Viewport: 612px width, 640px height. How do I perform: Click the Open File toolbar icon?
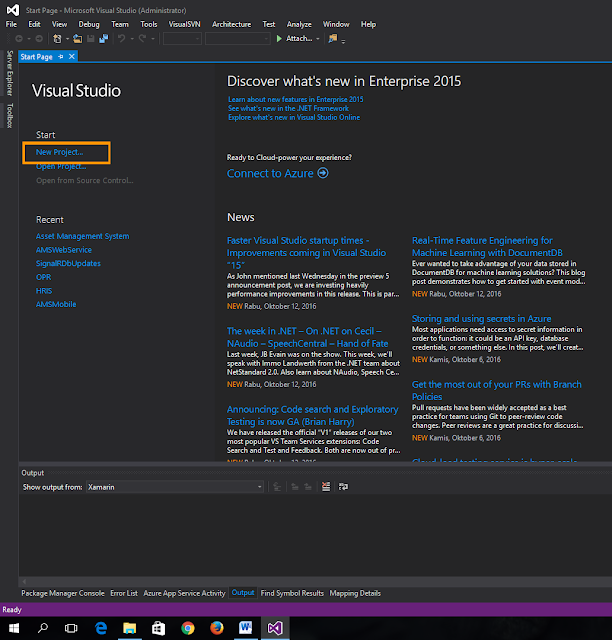(78, 39)
